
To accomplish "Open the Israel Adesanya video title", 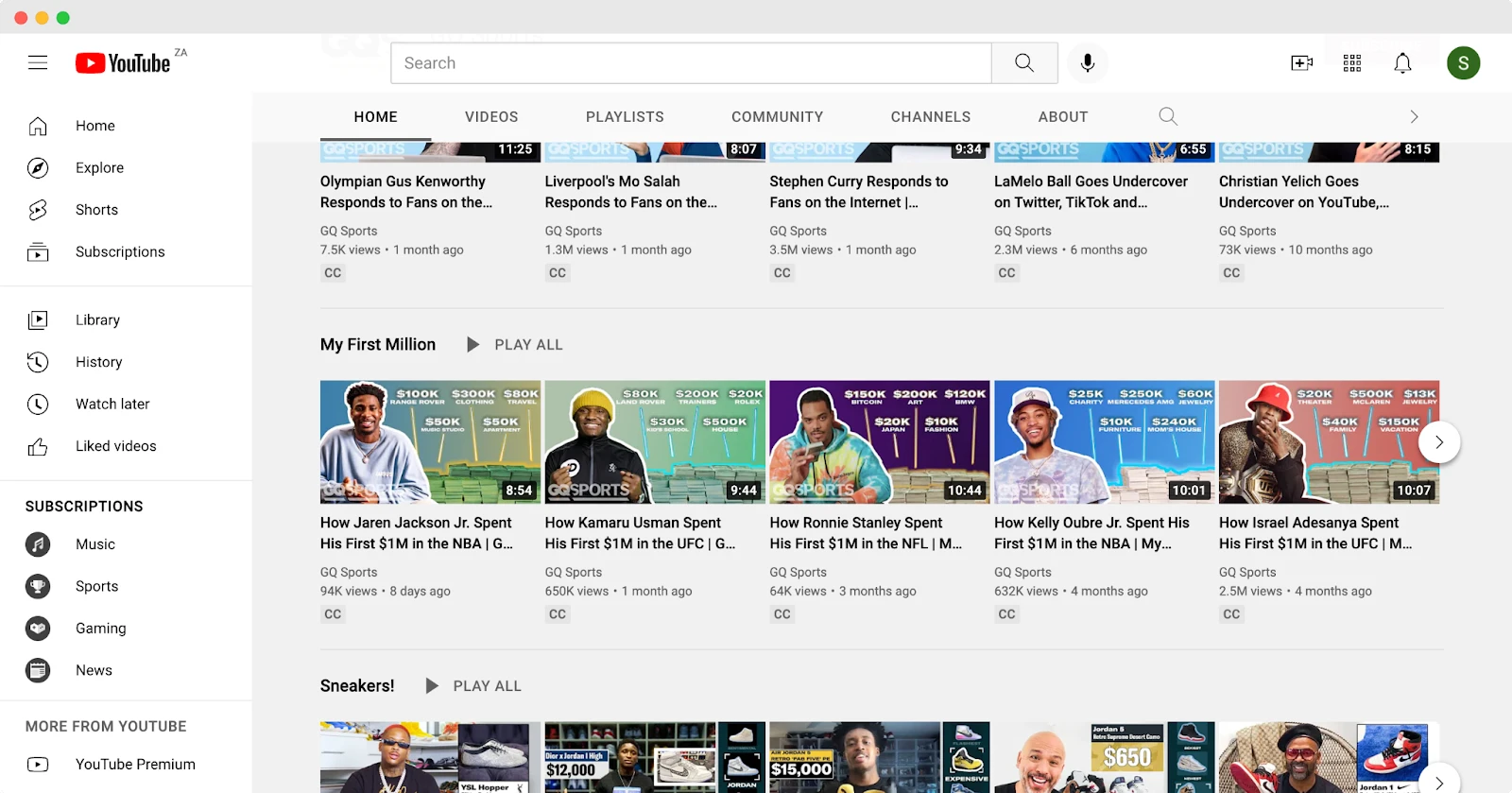I will (x=1315, y=533).
